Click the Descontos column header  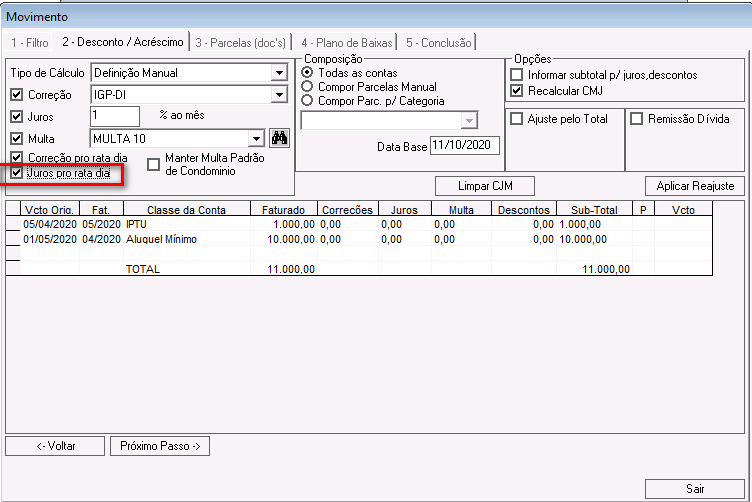coord(524,210)
